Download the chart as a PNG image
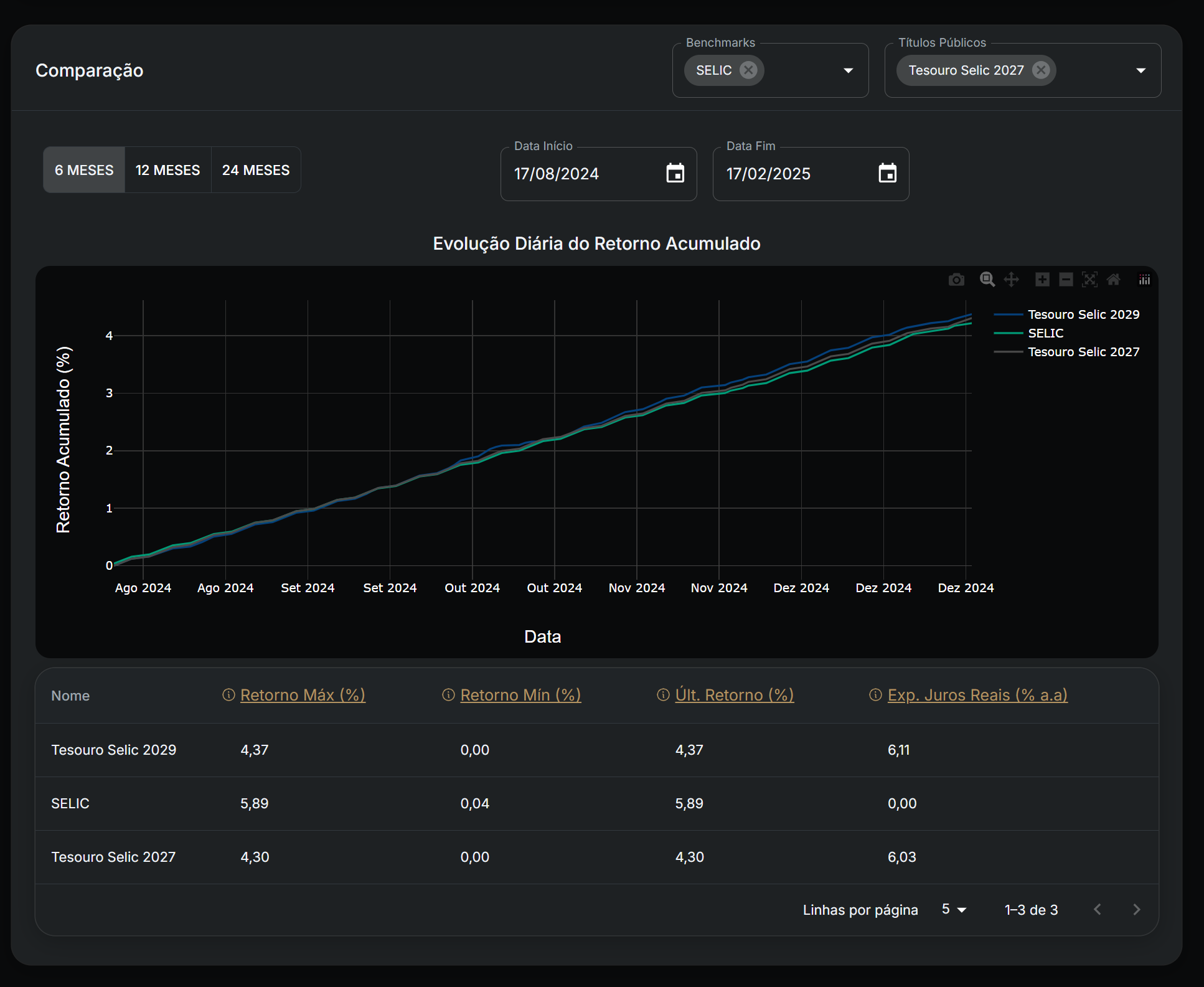Viewport: 1204px width, 987px height. 956,280
